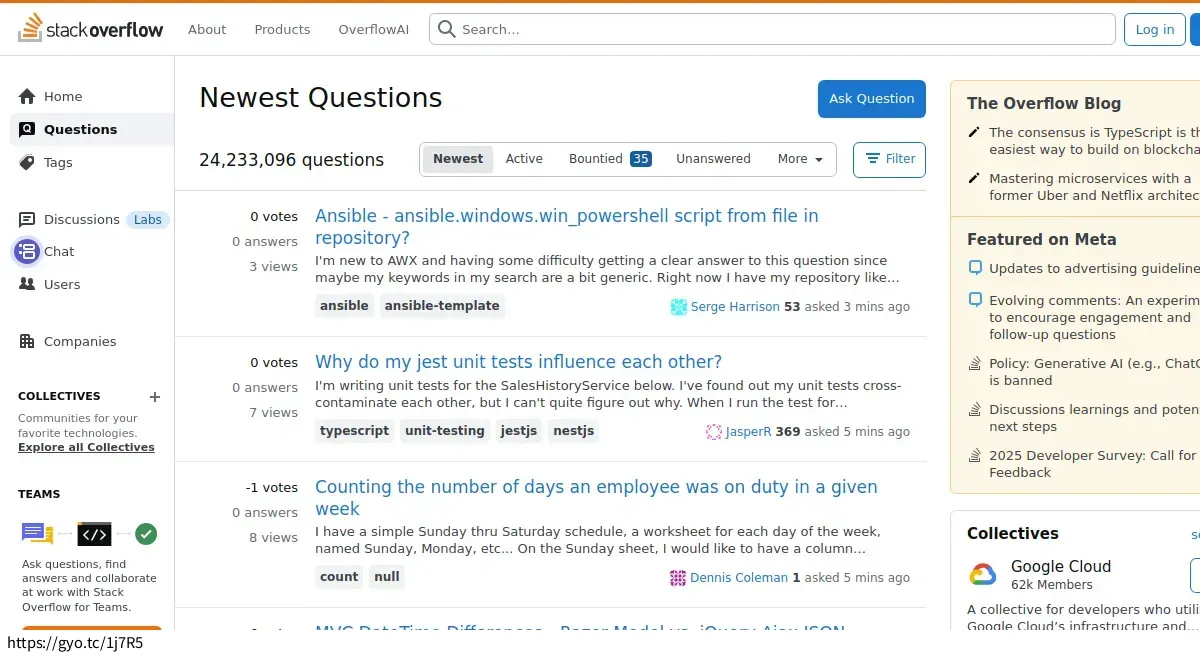Click the Labs badge next to Discussions
The image size is (1200, 653).
(147, 219)
